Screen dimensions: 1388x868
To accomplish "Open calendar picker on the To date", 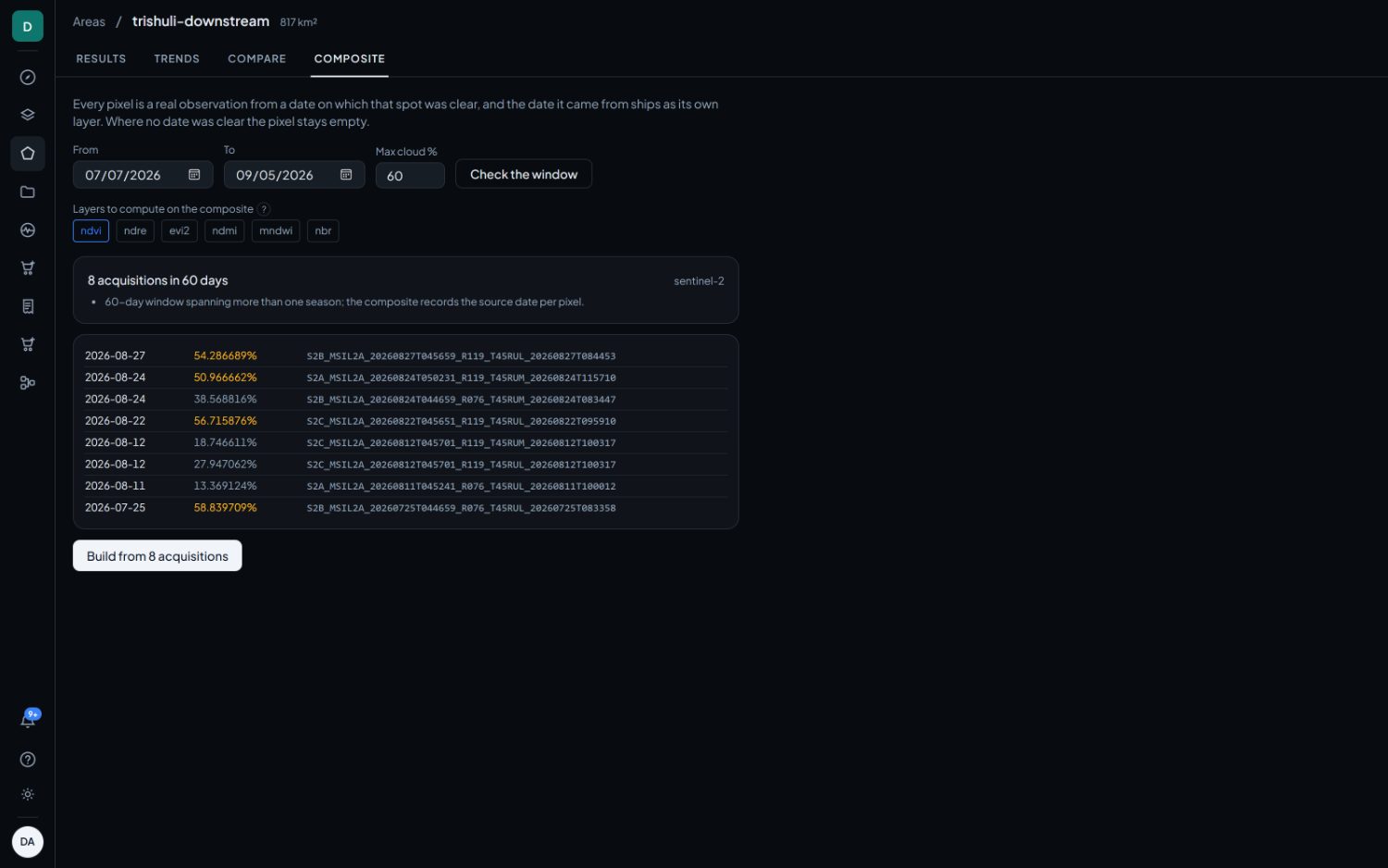I will click(x=346, y=175).
